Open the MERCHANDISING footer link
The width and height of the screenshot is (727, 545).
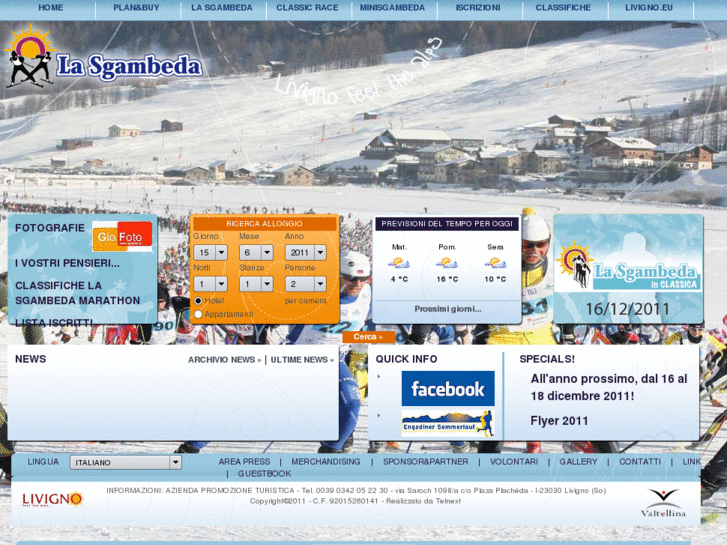325,462
